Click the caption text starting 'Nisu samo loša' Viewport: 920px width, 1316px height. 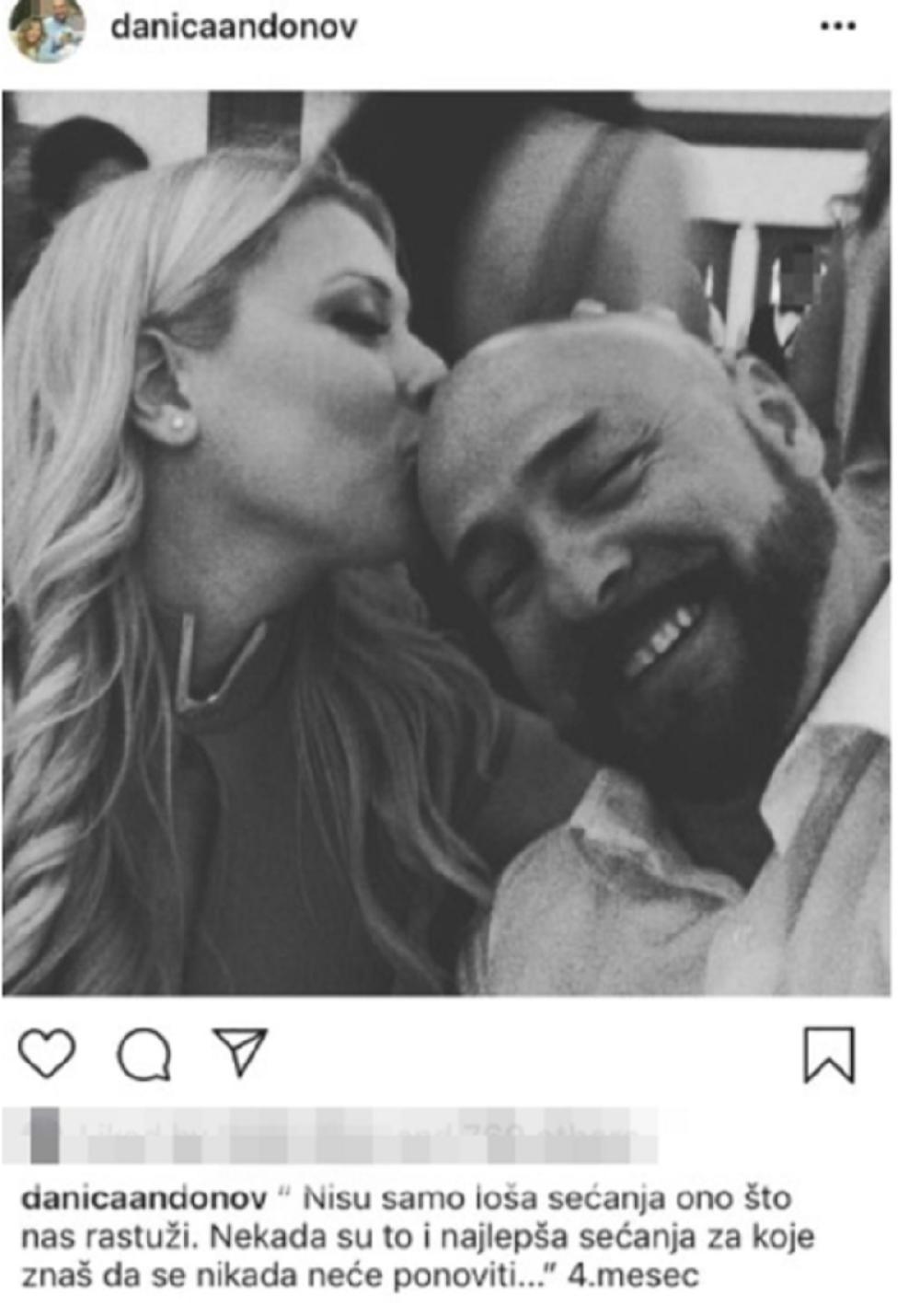(419, 1237)
